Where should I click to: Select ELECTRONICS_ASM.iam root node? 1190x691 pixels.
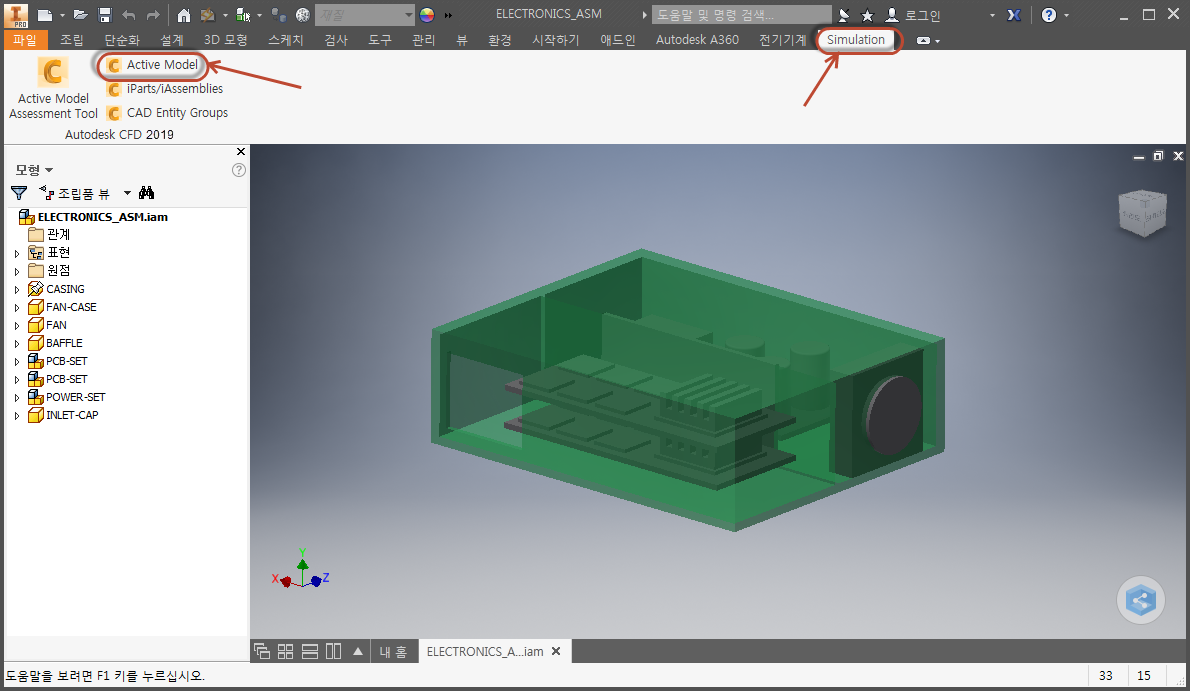click(x=93, y=216)
